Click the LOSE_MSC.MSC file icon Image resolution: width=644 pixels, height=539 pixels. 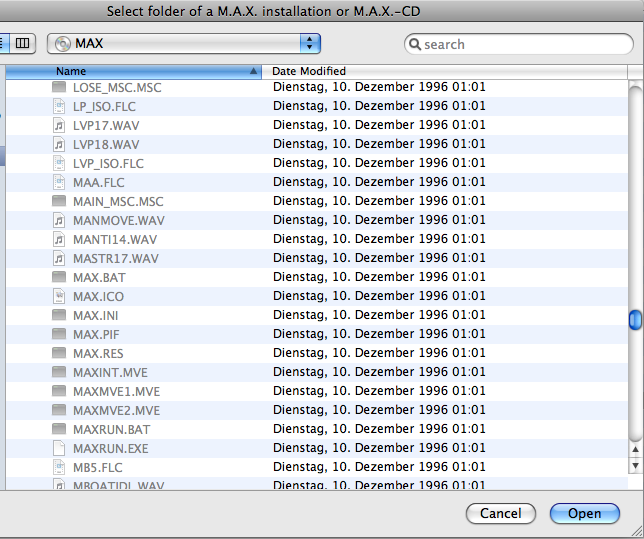[x=59, y=87]
